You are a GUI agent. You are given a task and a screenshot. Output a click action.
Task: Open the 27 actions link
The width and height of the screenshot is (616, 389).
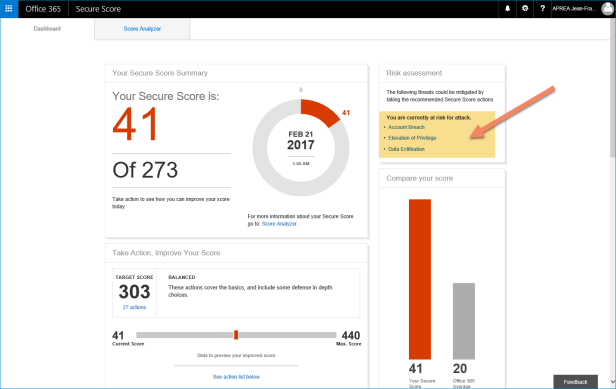tap(134, 307)
